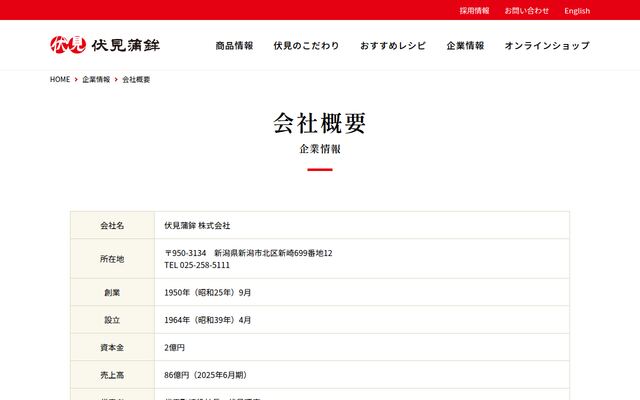Click the value 1950年（昭和25年）9月
The width and height of the screenshot is (640, 400).
point(208,292)
